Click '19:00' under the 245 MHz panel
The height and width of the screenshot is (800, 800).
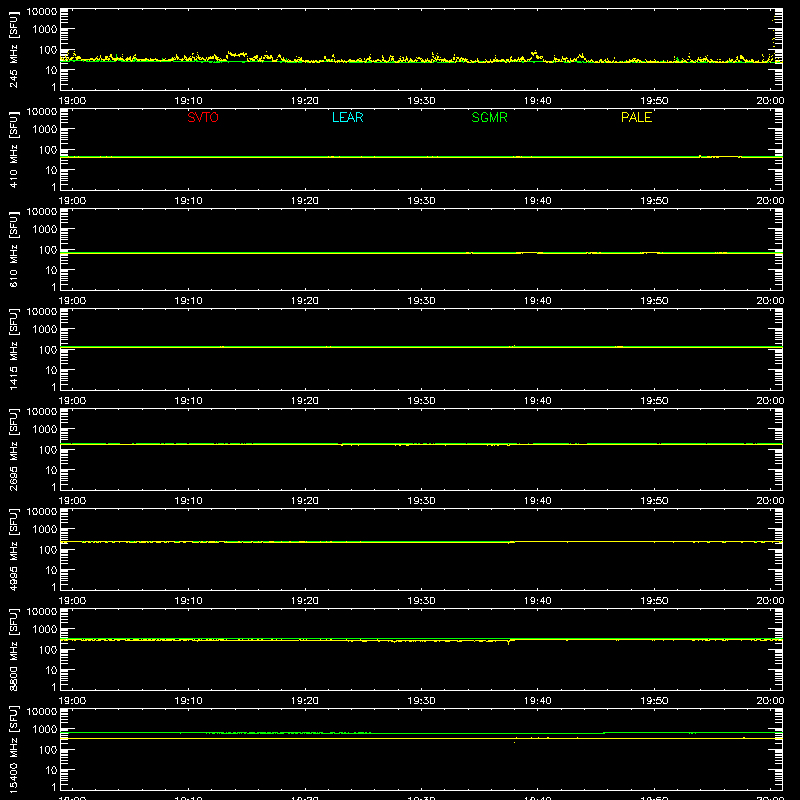coord(72,101)
